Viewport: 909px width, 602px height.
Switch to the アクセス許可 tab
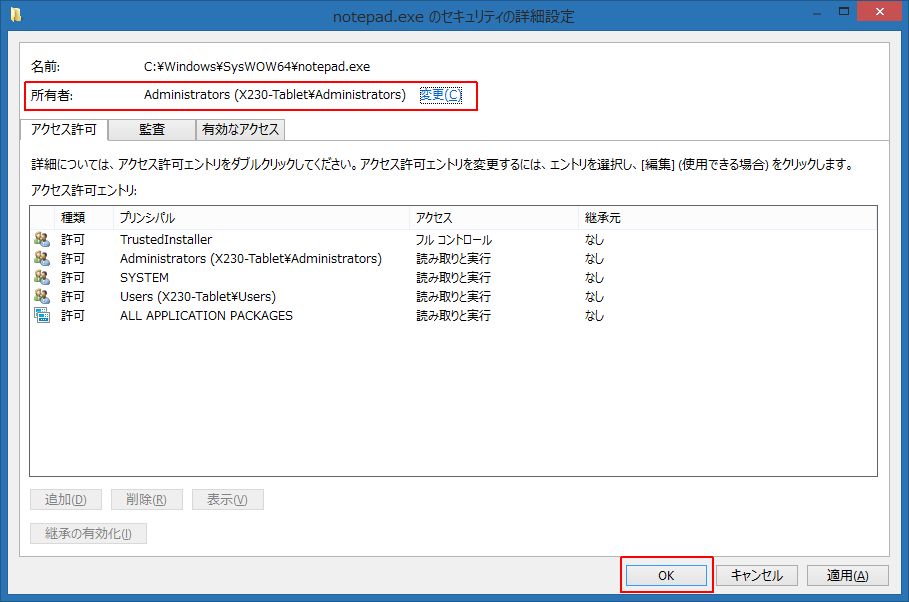click(x=64, y=129)
